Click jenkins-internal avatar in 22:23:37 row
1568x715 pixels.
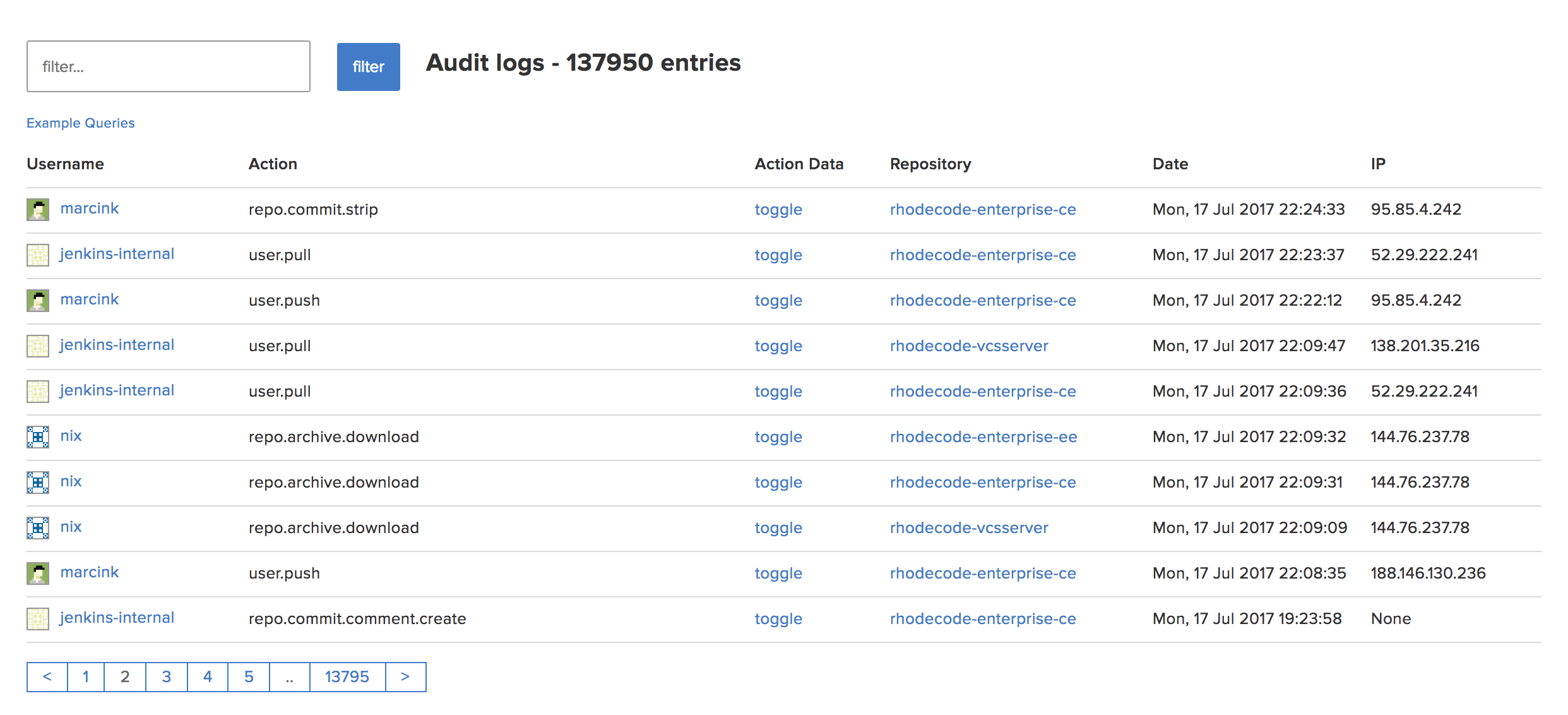[38, 255]
